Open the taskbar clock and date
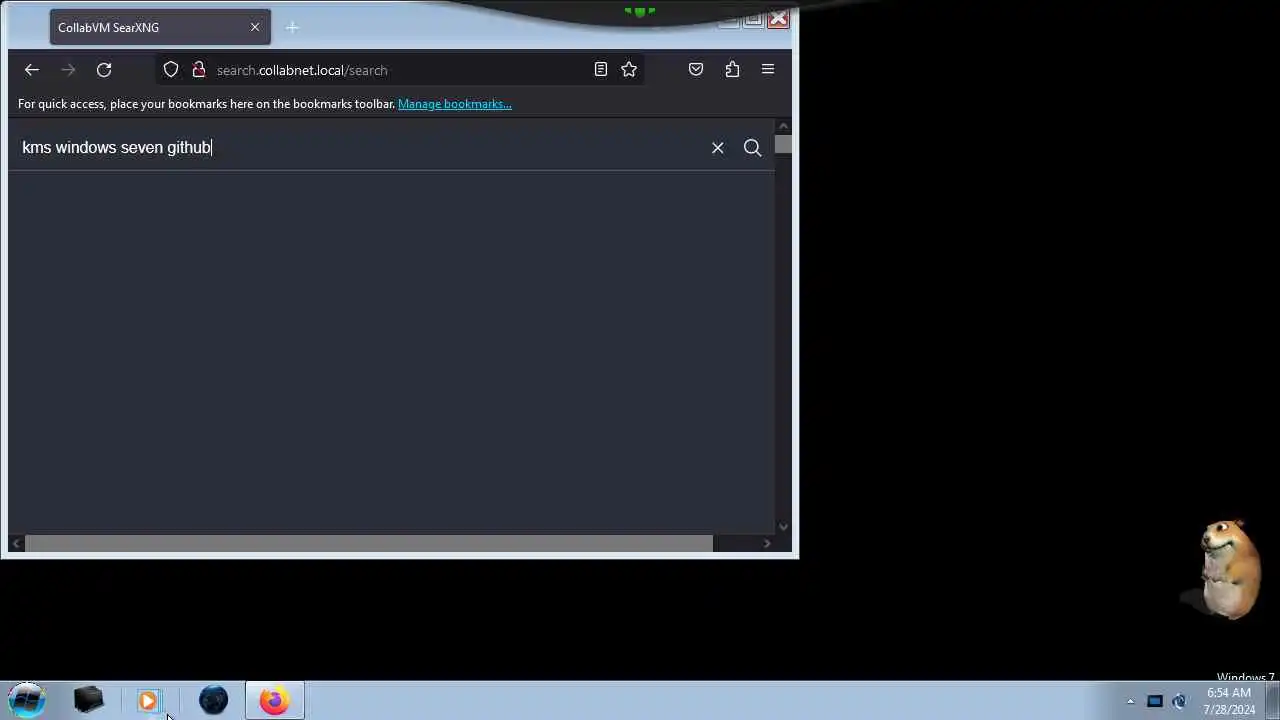1280x720 pixels. [1229, 701]
